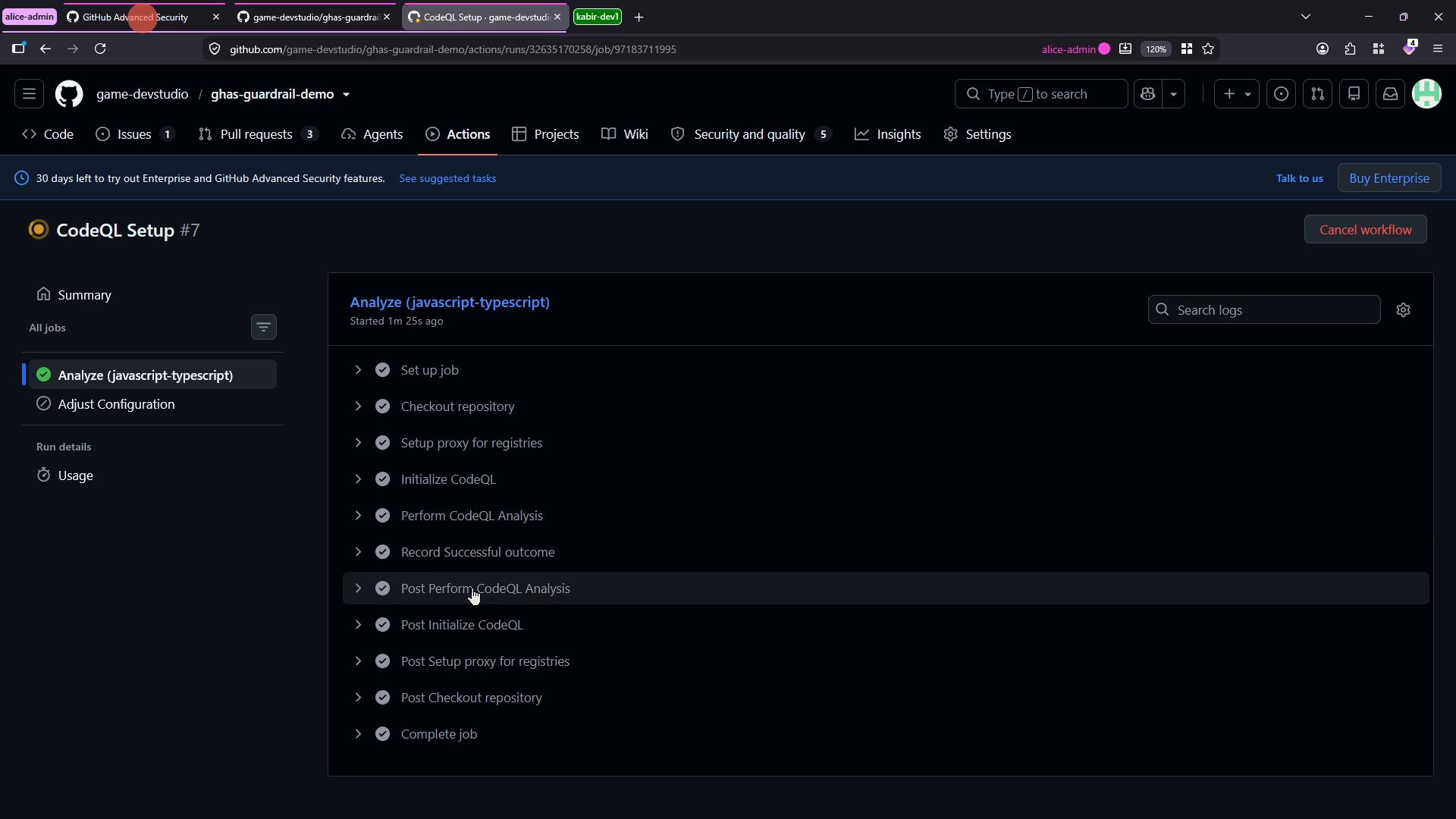
Task: Open the Projects tab
Action: [545, 134]
